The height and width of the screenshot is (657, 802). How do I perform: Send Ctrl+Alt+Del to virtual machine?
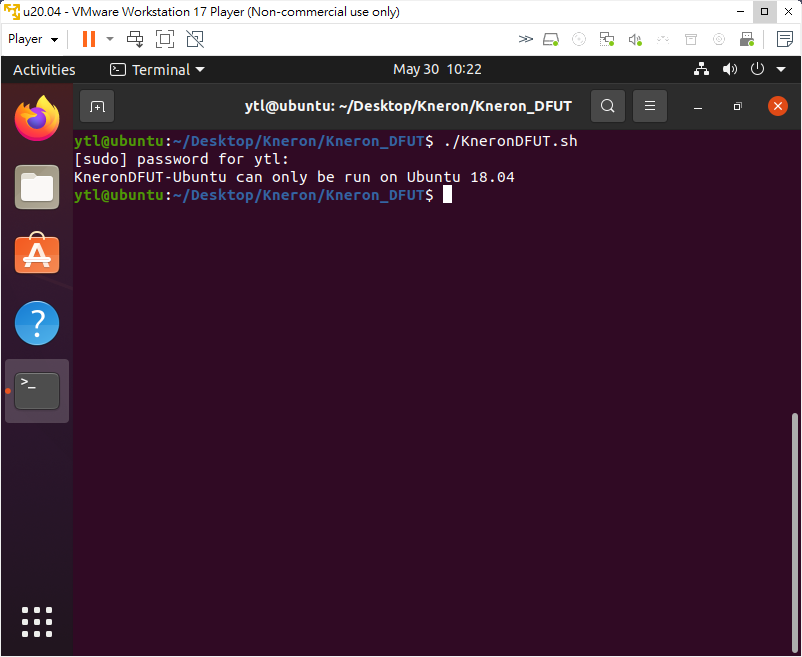[136, 39]
